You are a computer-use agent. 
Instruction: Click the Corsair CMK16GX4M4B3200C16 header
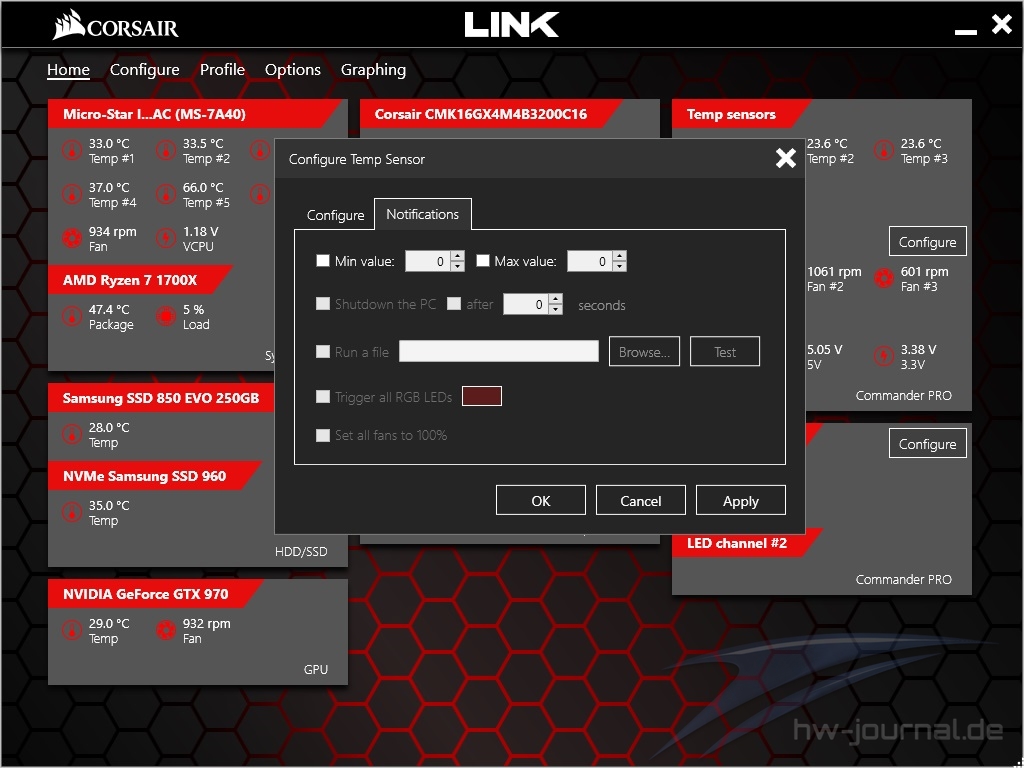click(x=490, y=114)
